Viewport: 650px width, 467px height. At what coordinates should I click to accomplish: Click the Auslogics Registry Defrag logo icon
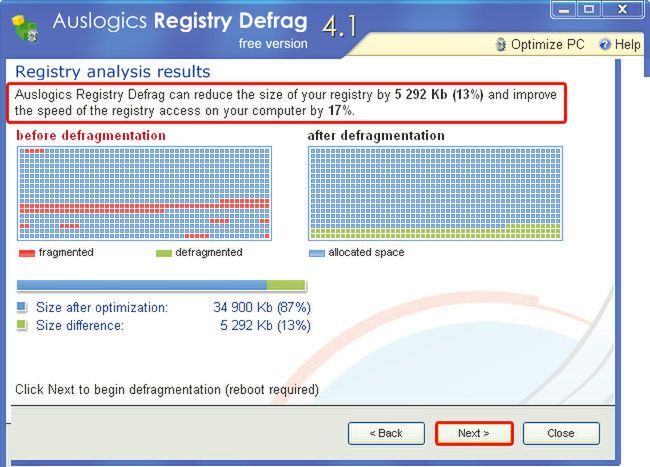tap(26, 28)
